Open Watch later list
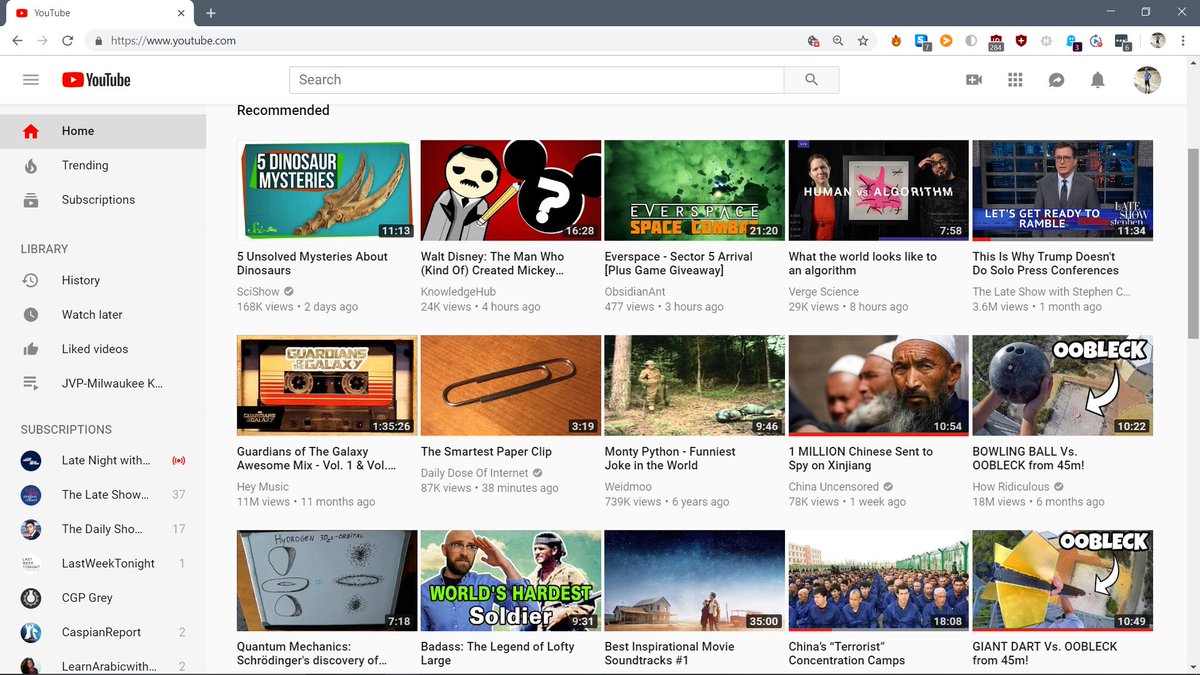Image resolution: width=1200 pixels, height=675 pixels. pyautogui.click(x=103, y=315)
